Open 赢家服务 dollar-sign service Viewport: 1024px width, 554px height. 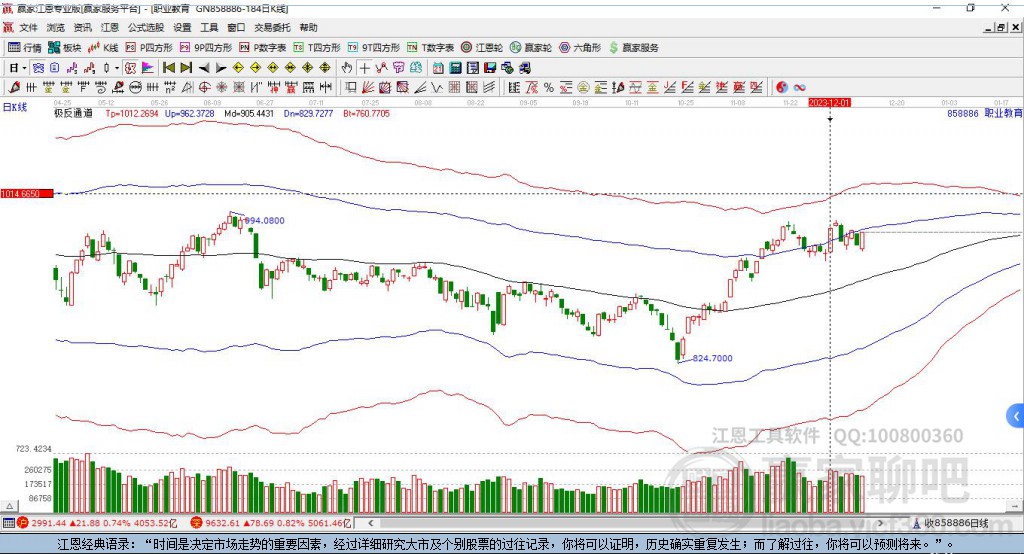pyautogui.click(x=633, y=48)
